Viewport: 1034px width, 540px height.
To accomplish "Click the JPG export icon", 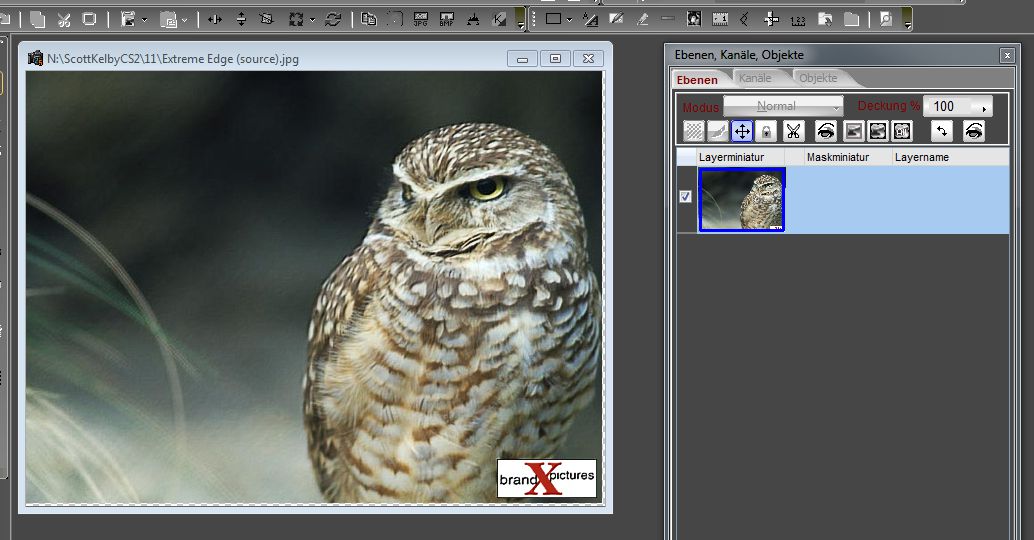I will 421,19.
